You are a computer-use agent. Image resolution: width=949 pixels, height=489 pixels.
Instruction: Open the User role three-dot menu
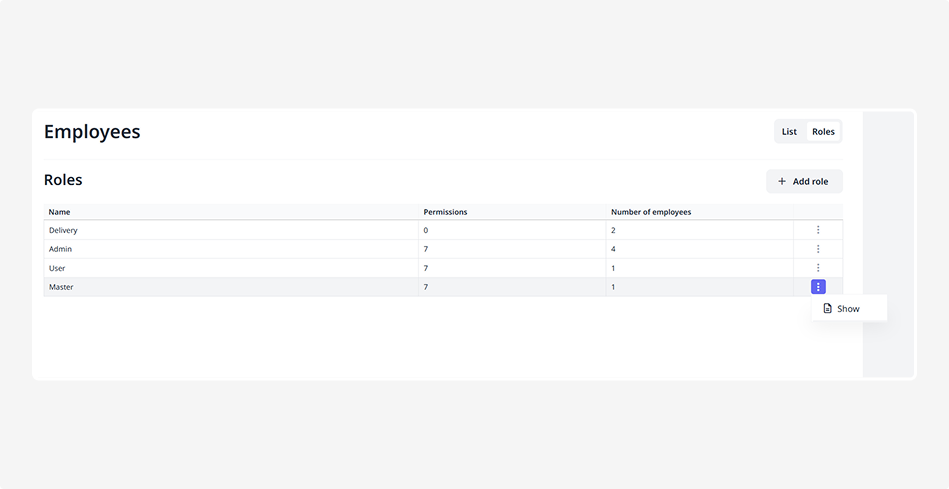click(x=818, y=268)
